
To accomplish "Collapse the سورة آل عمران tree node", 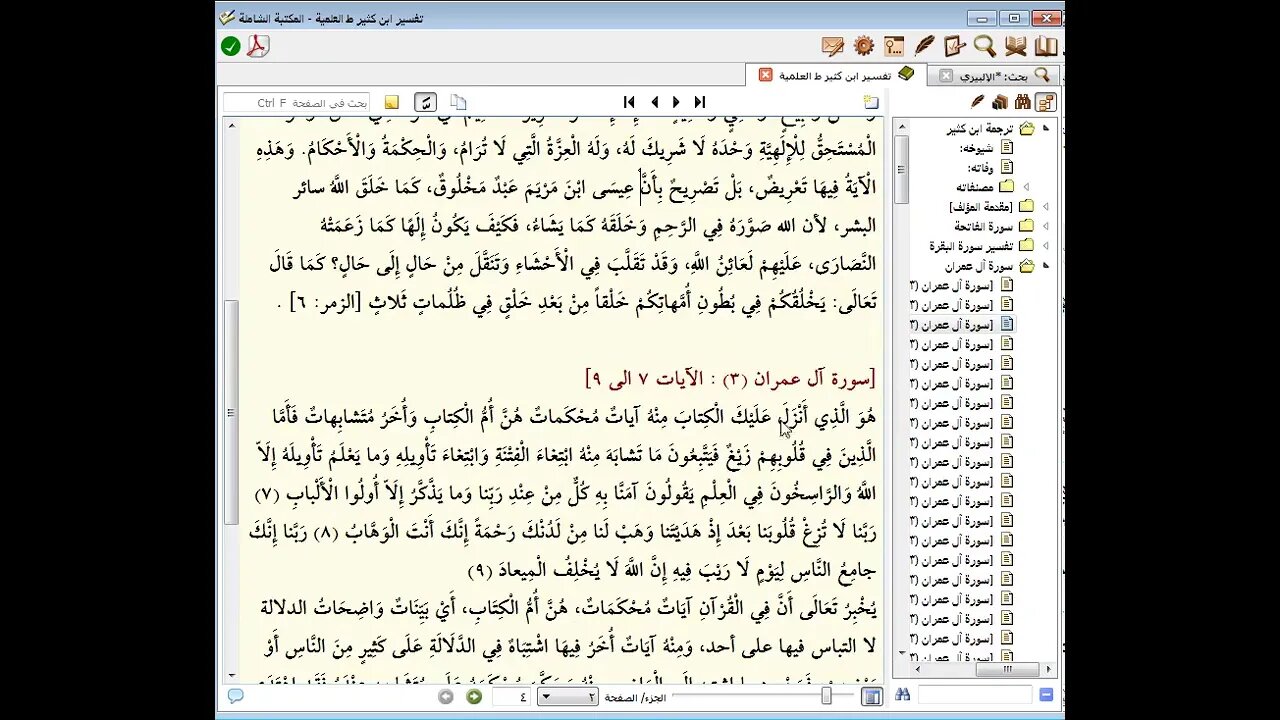I will 1046,265.
